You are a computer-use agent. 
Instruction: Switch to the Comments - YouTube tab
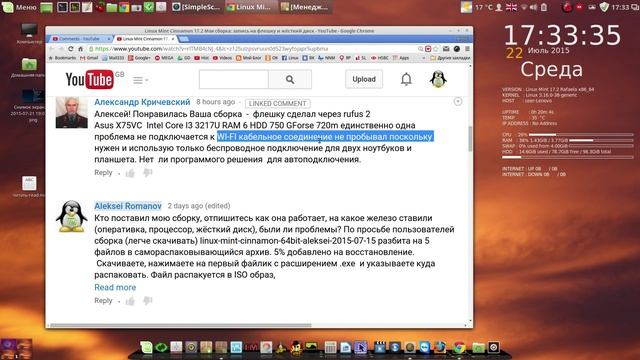80,39
